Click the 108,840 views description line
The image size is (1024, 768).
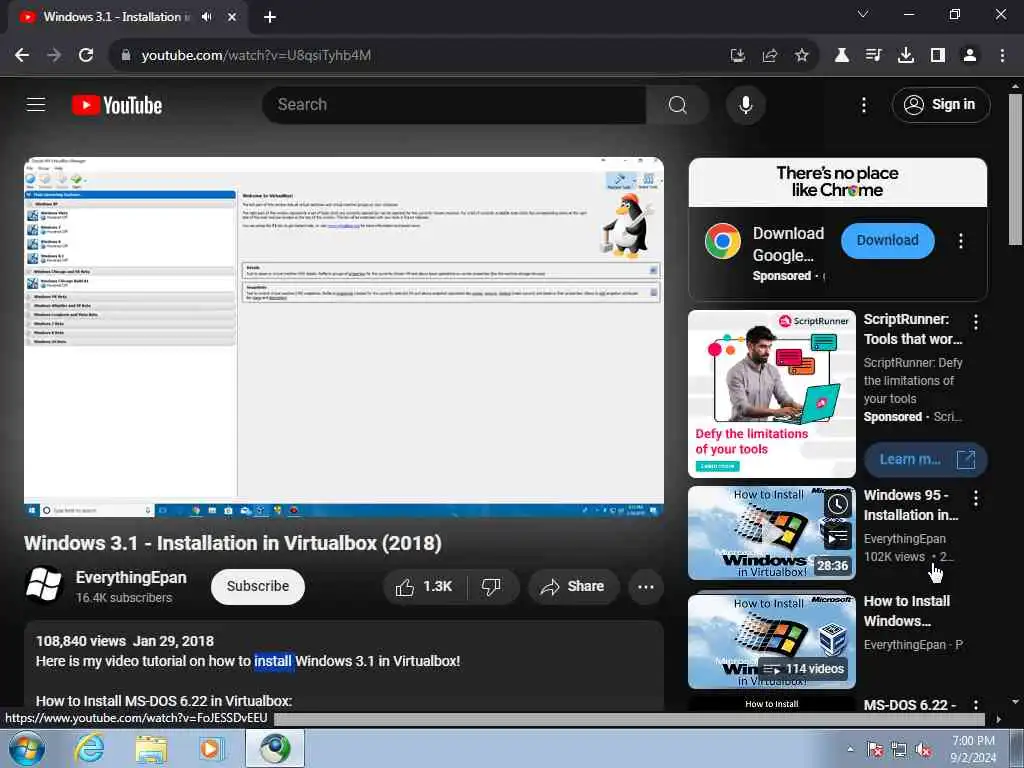point(125,641)
